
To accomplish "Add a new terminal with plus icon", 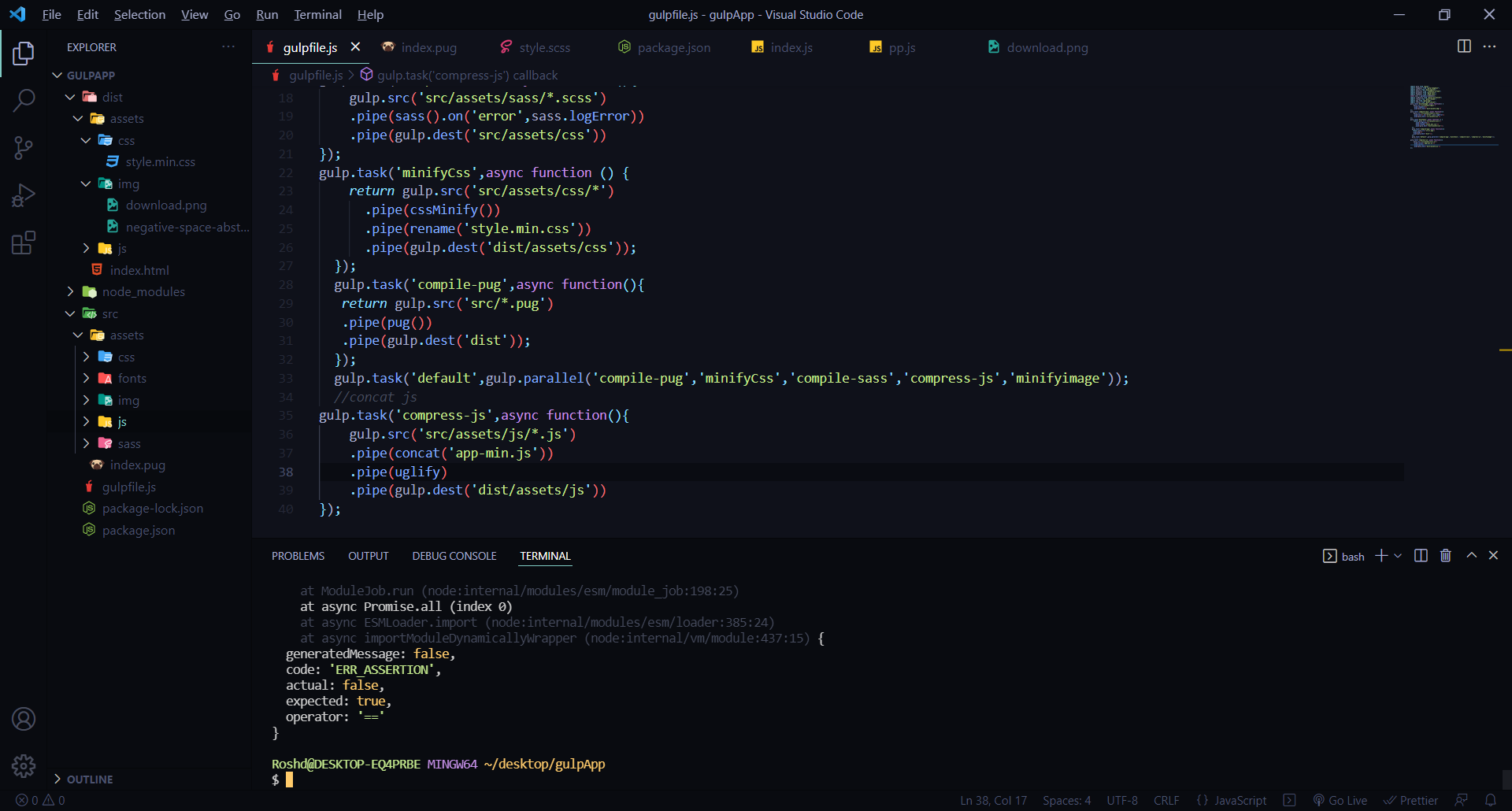I will click(x=1381, y=556).
